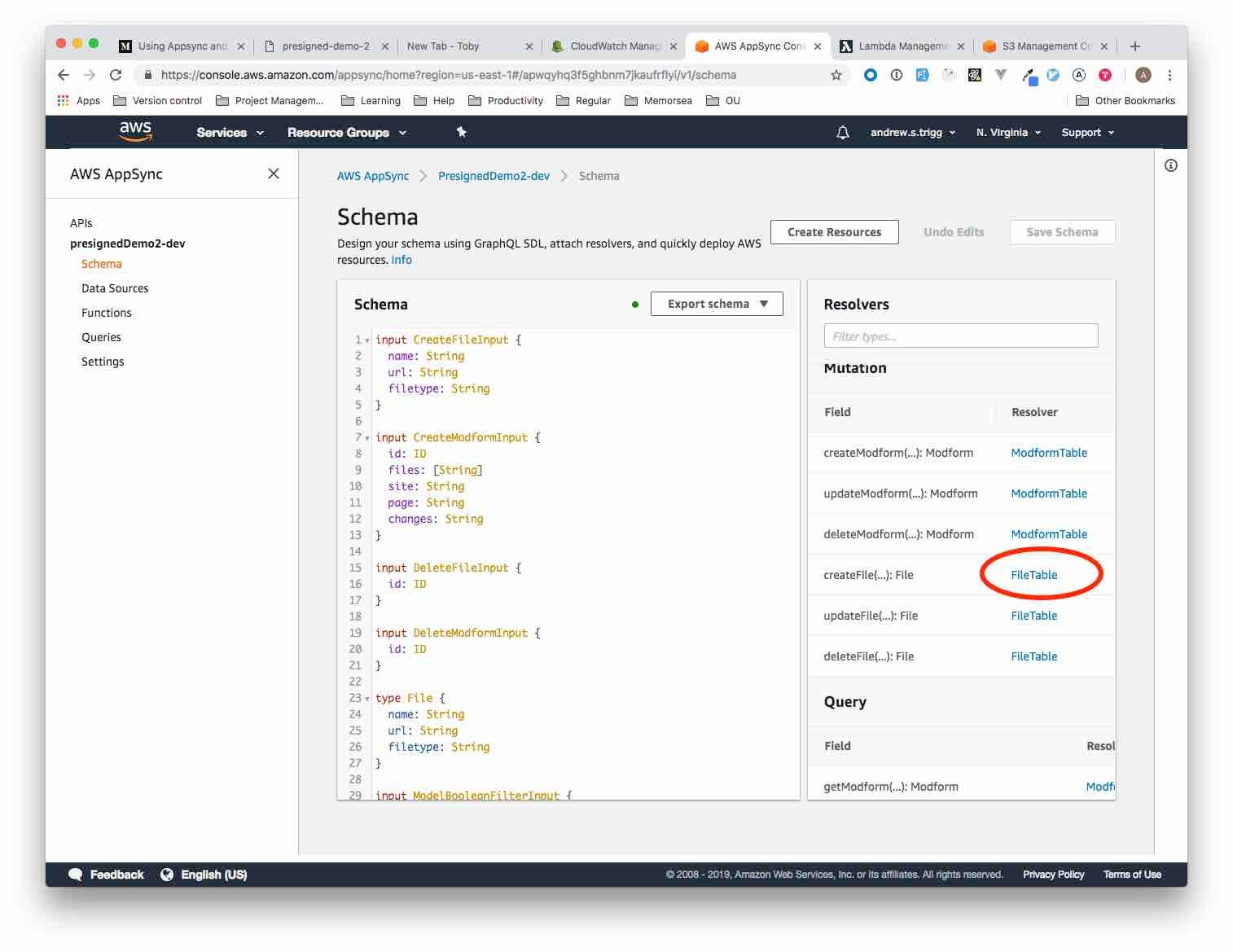Open the Queries sidebar item

tap(101, 337)
